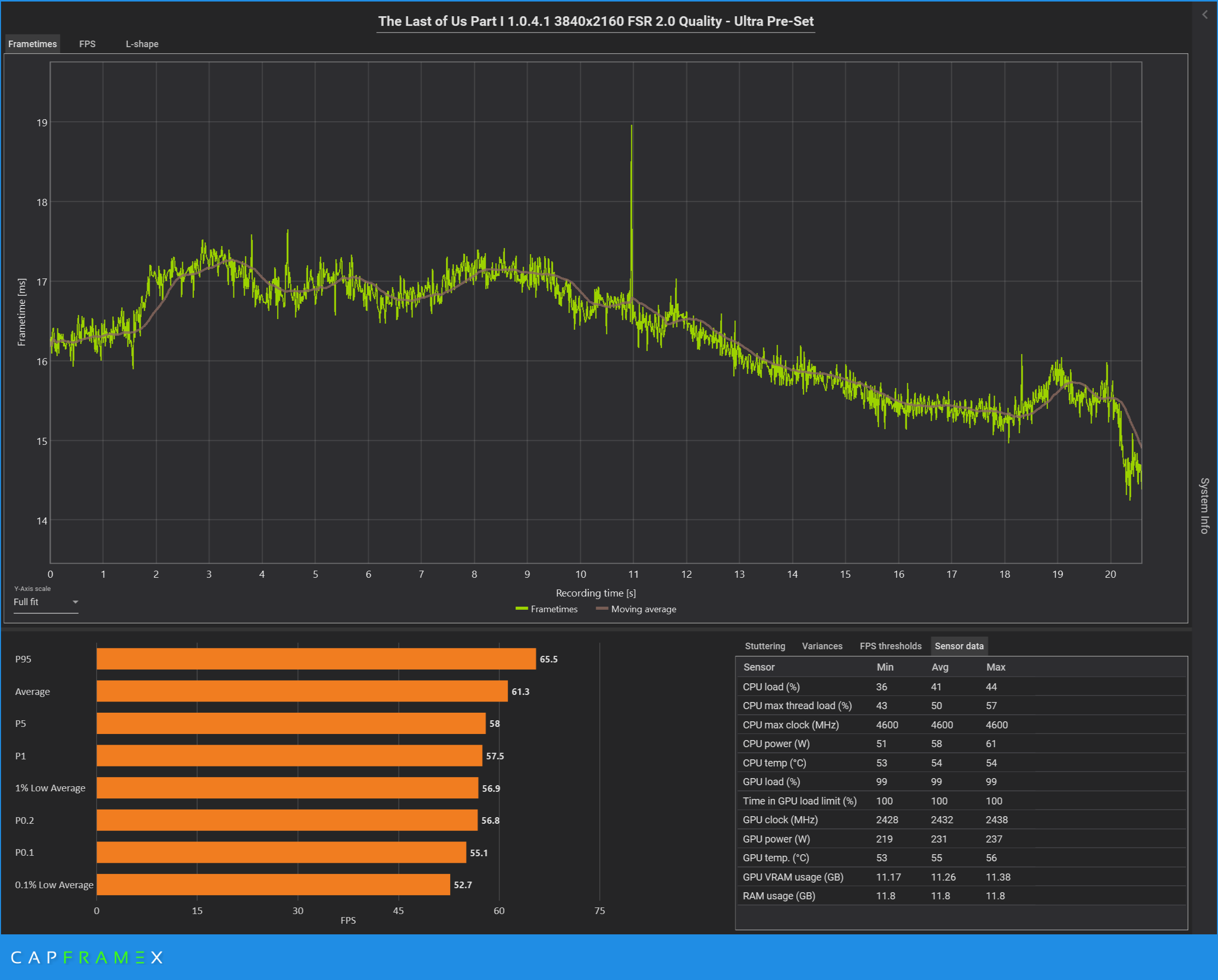
Task: Select the Sensor data tab
Action: click(958, 646)
